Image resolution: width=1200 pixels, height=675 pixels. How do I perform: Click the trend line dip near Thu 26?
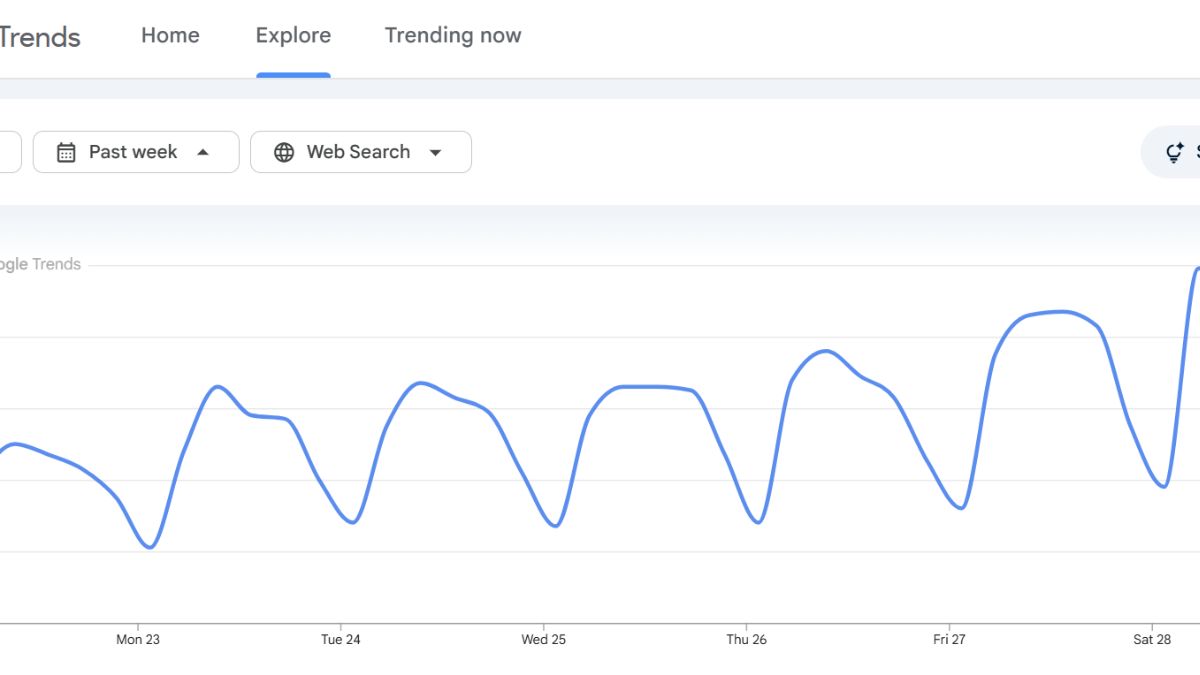(x=757, y=520)
